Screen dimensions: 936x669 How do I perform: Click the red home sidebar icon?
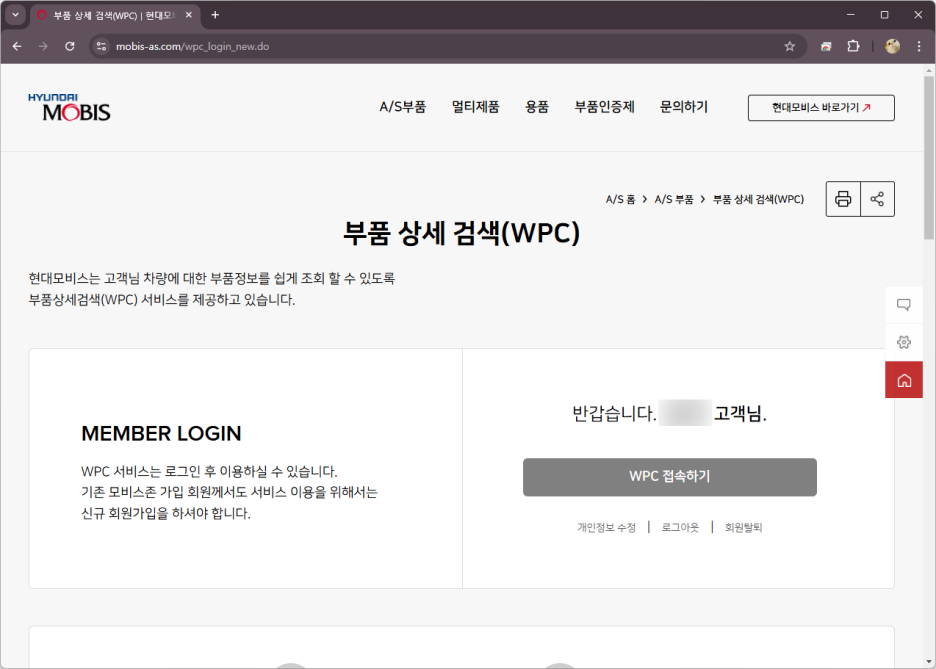pyautogui.click(x=904, y=380)
